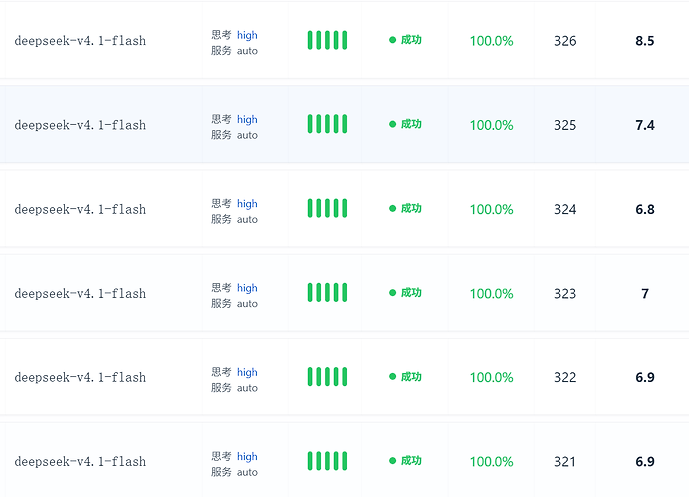Click green bars icon in row 322

pos(327,377)
